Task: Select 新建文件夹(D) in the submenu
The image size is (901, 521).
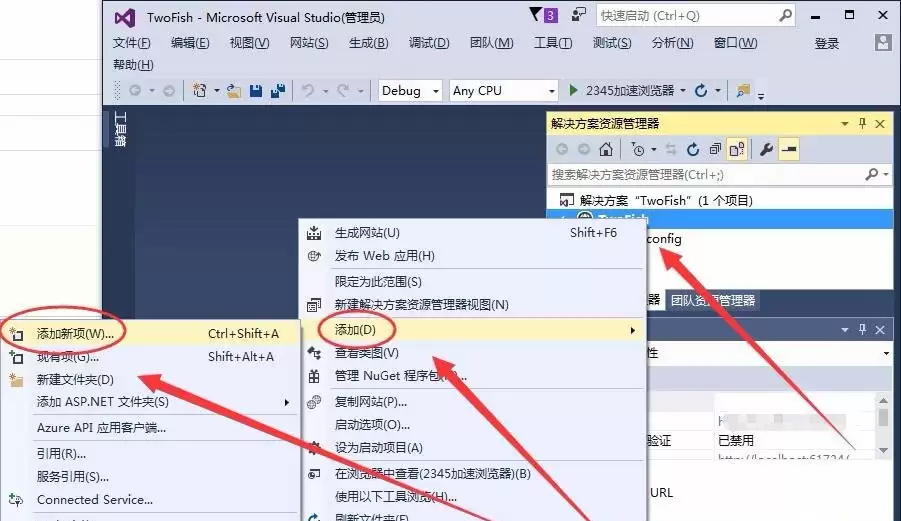Action: tap(152, 380)
